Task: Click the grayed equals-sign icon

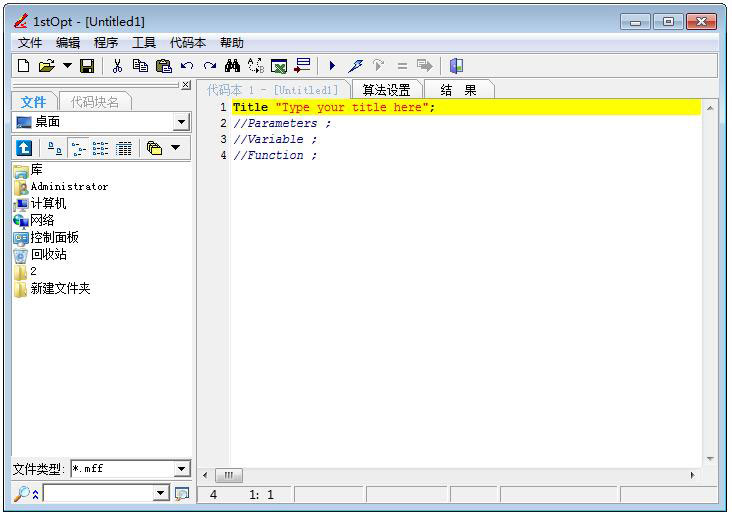Action: point(402,66)
